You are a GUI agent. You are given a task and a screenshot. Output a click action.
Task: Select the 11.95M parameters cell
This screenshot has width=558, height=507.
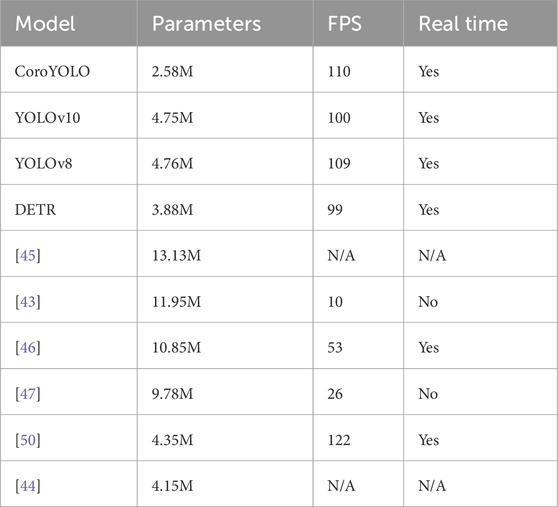tap(225, 300)
